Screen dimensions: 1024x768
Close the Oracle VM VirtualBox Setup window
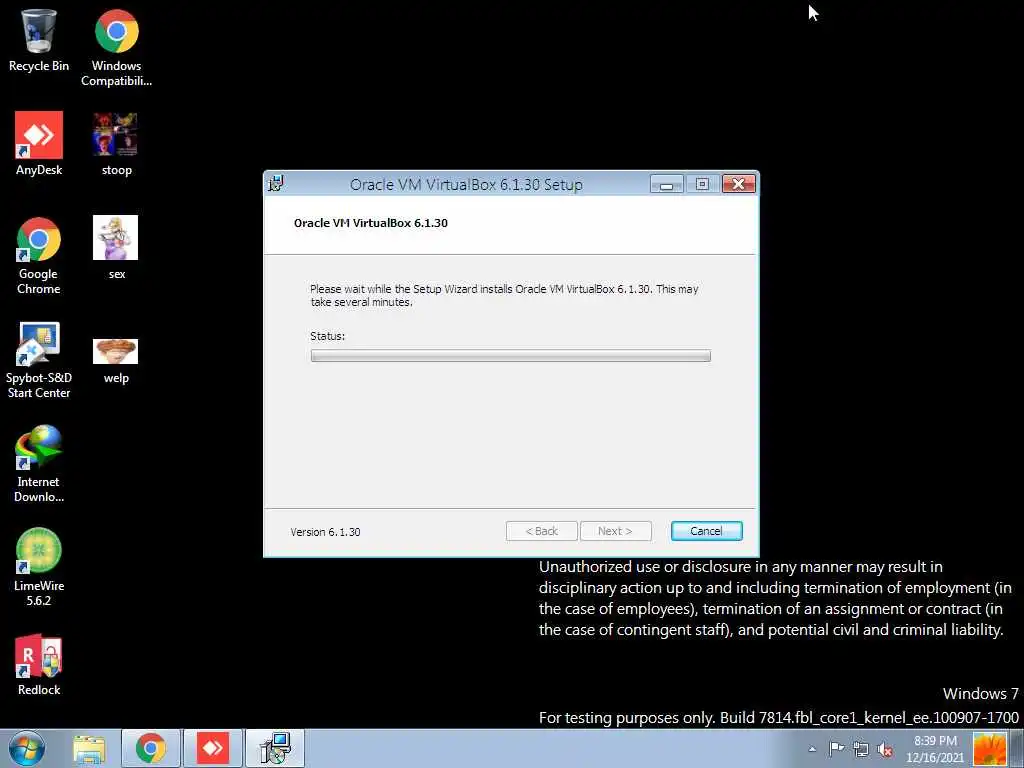(739, 184)
